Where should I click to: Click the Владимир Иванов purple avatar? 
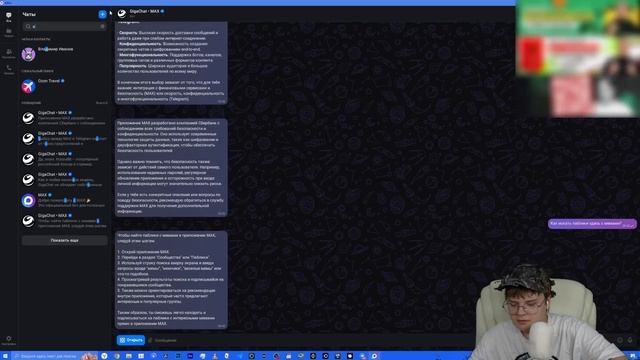click(28, 54)
